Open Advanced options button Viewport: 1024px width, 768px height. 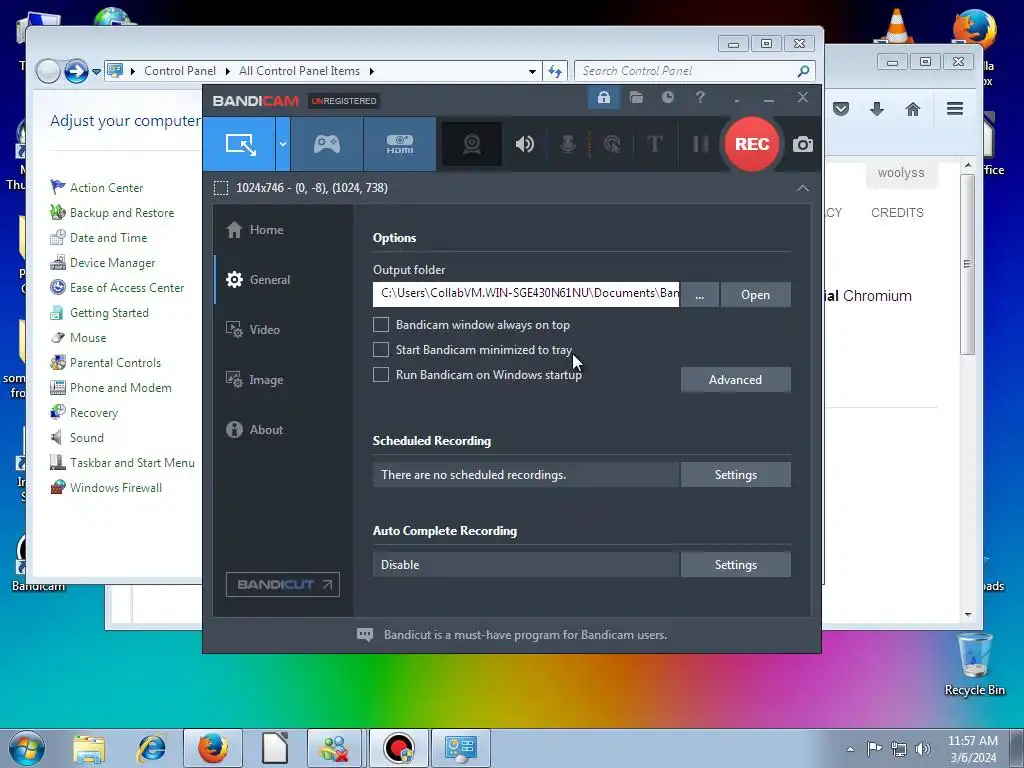735,379
